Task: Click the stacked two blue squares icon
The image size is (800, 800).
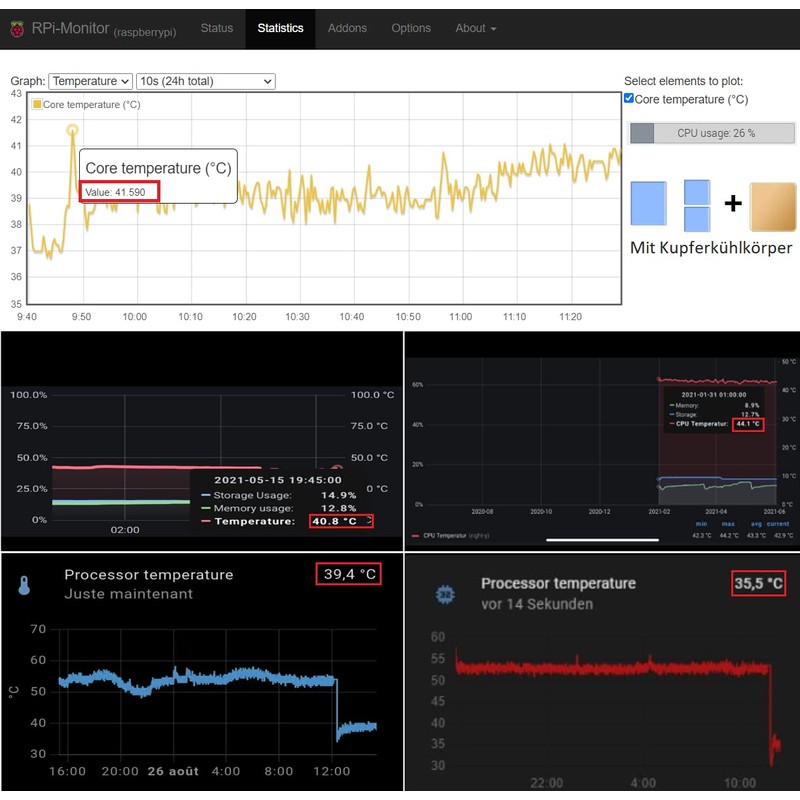Action: pos(697,205)
